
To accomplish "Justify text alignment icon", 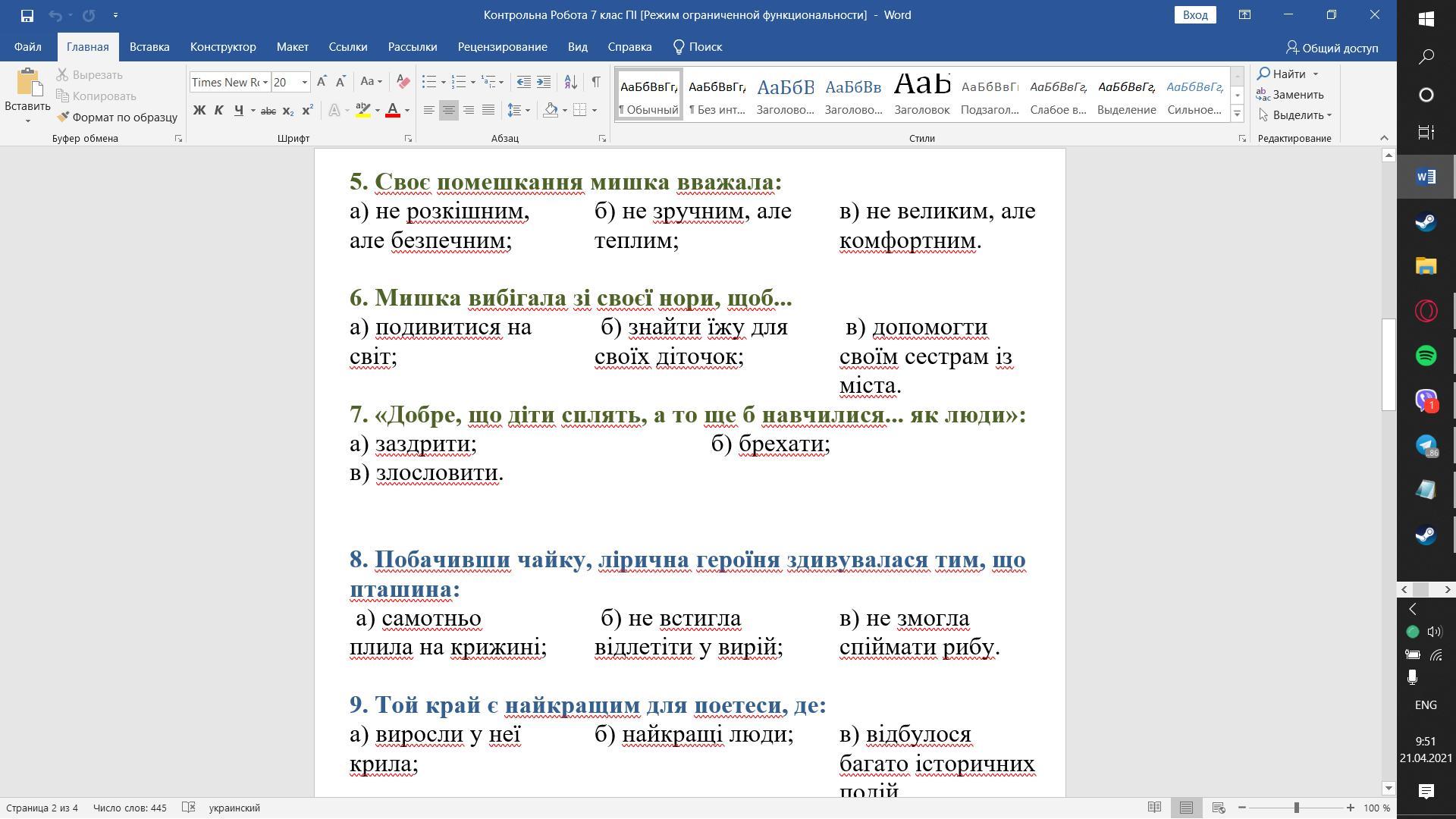I will [x=488, y=111].
